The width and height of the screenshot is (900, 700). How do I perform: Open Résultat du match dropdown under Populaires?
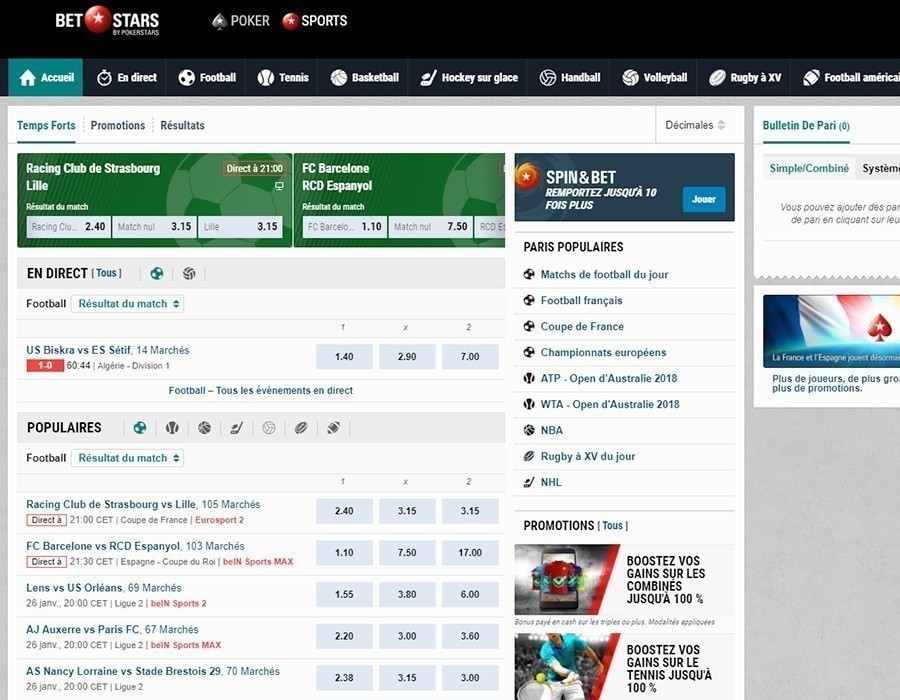[x=127, y=458]
